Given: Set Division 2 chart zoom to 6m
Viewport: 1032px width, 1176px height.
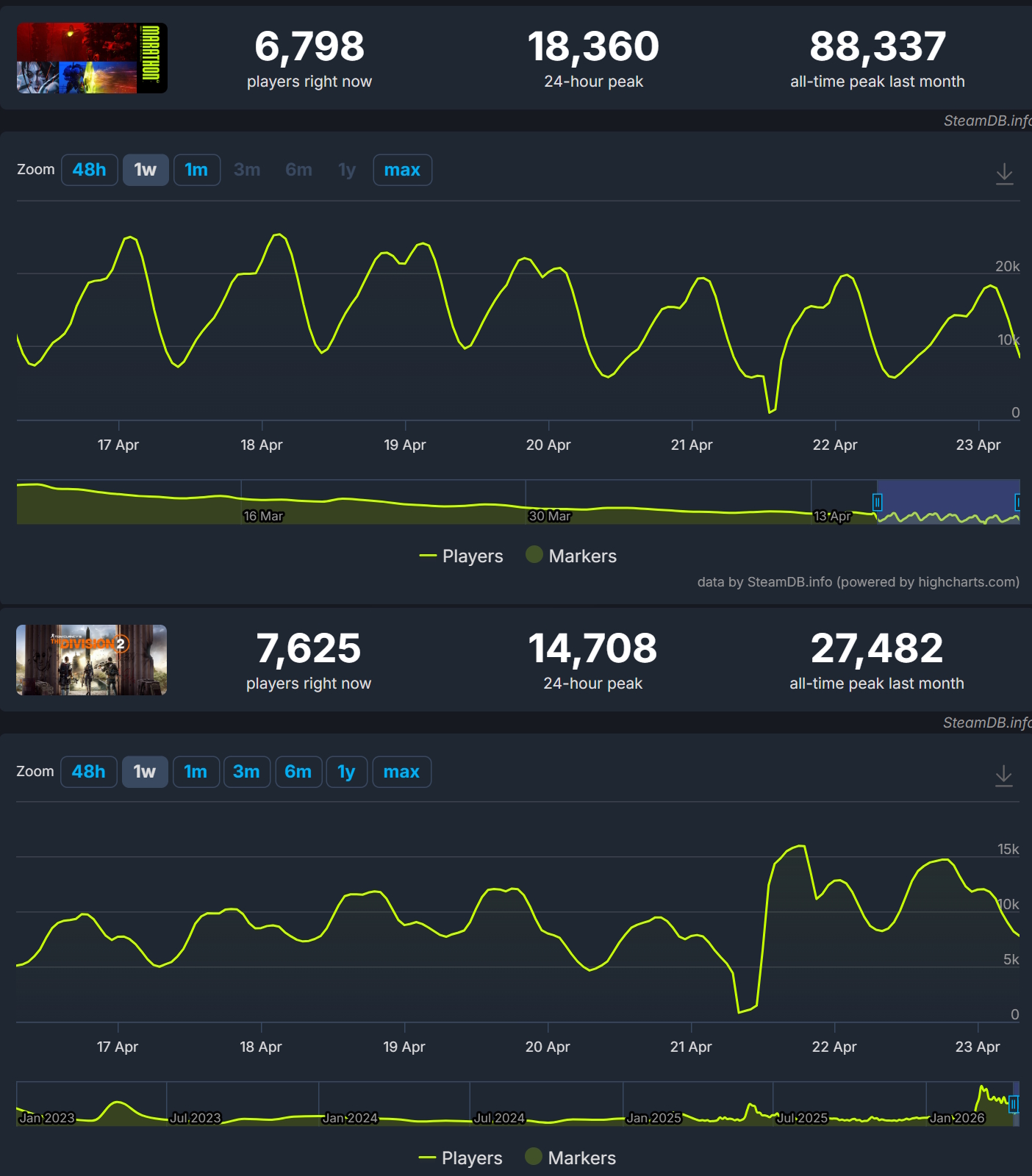Looking at the screenshot, I should click(298, 772).
